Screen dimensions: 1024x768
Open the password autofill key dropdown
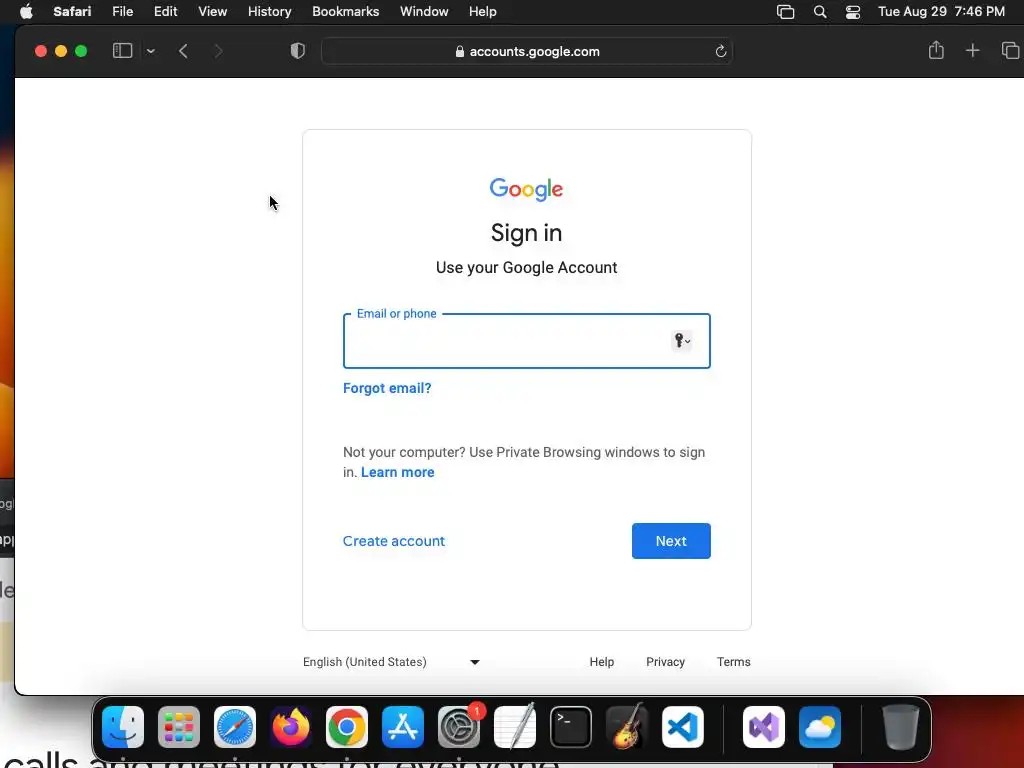coord(682,340)
